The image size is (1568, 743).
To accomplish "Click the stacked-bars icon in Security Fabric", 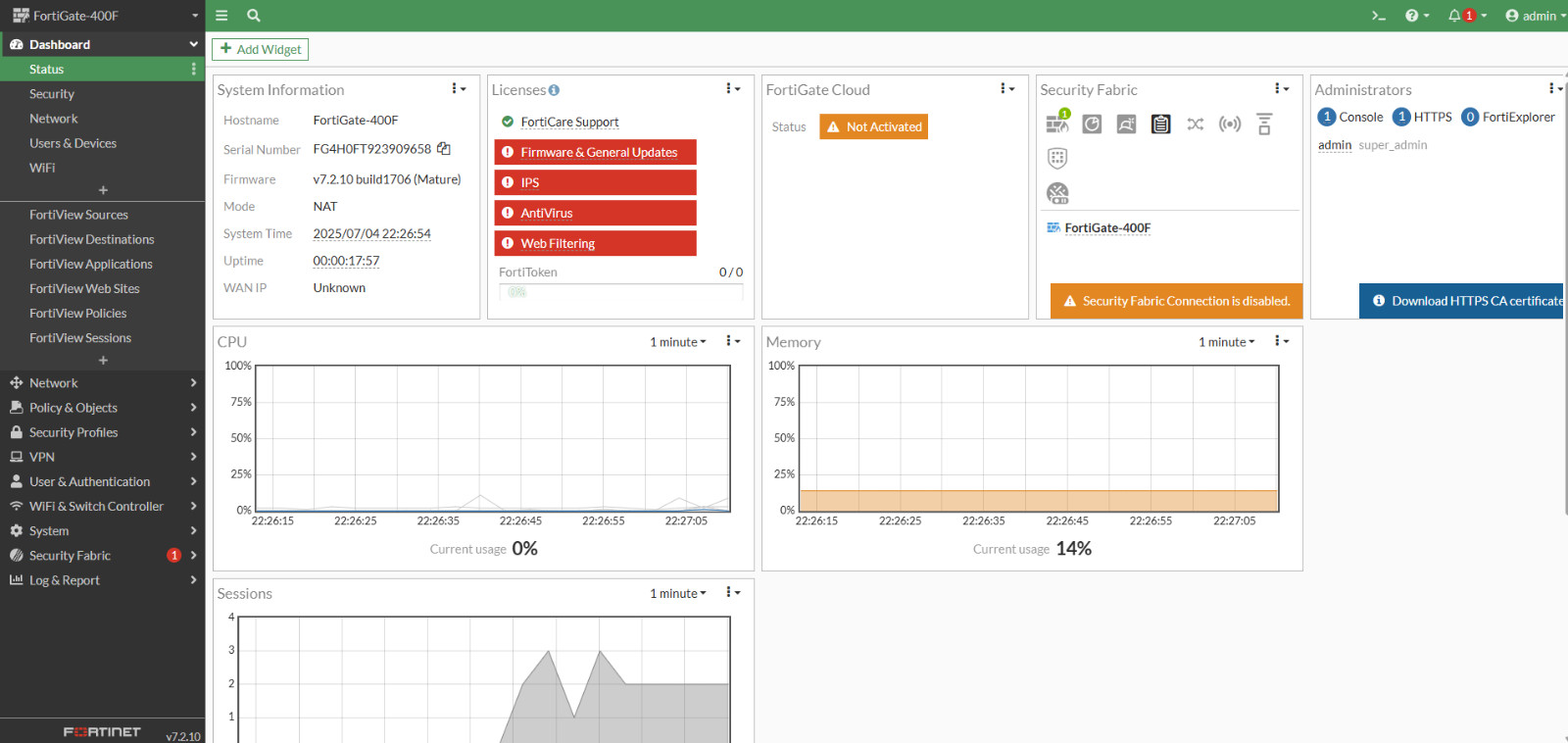I will coord(1264,124).
